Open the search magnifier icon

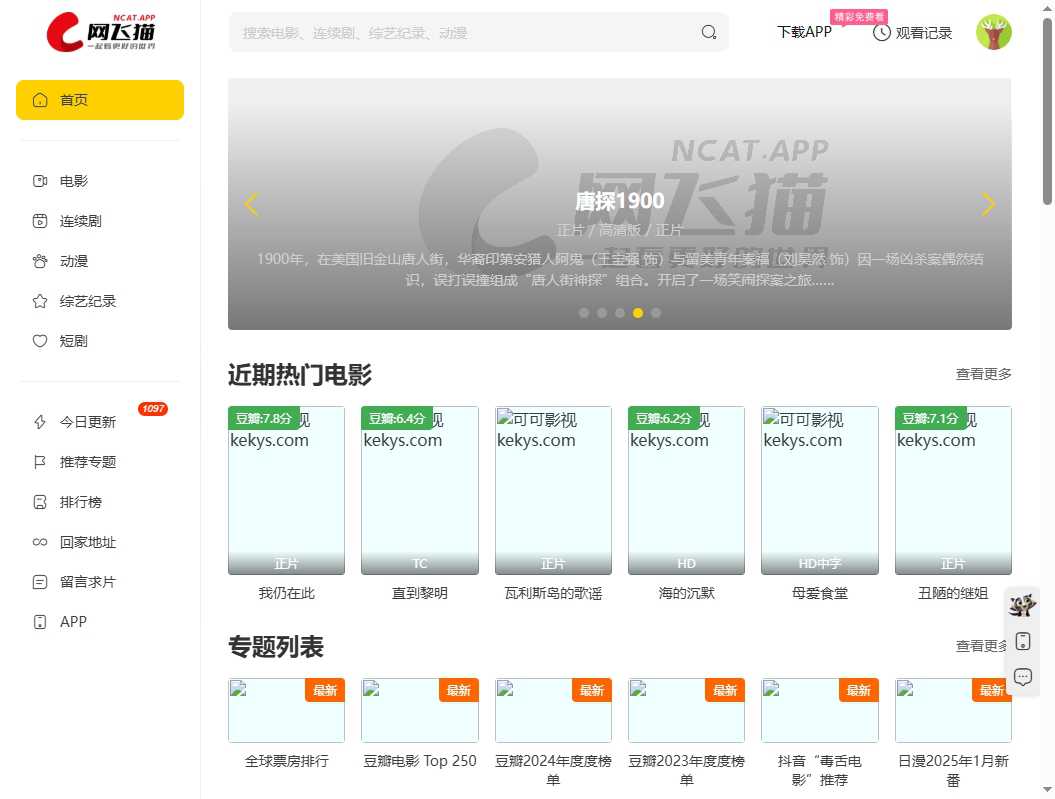tap(708, 32)
